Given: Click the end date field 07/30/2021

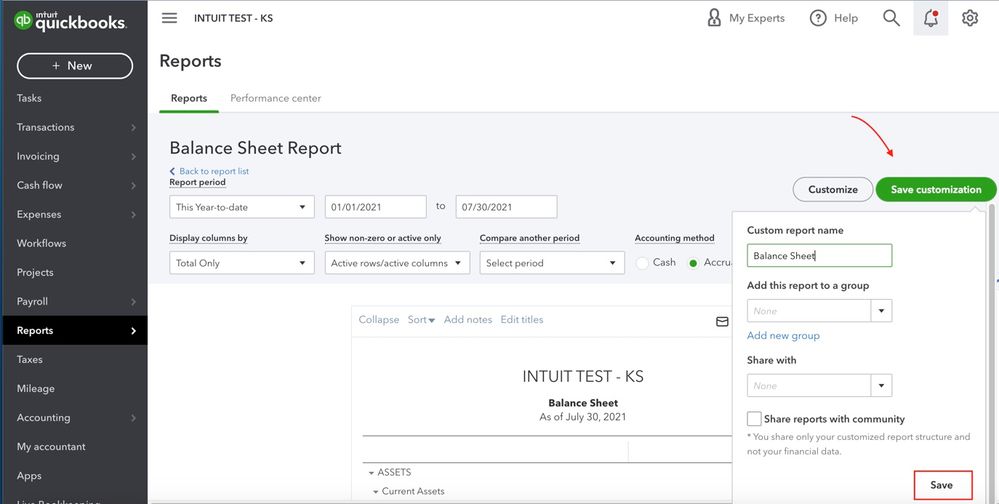Looking at the screenshot, I should coord(506,207).
